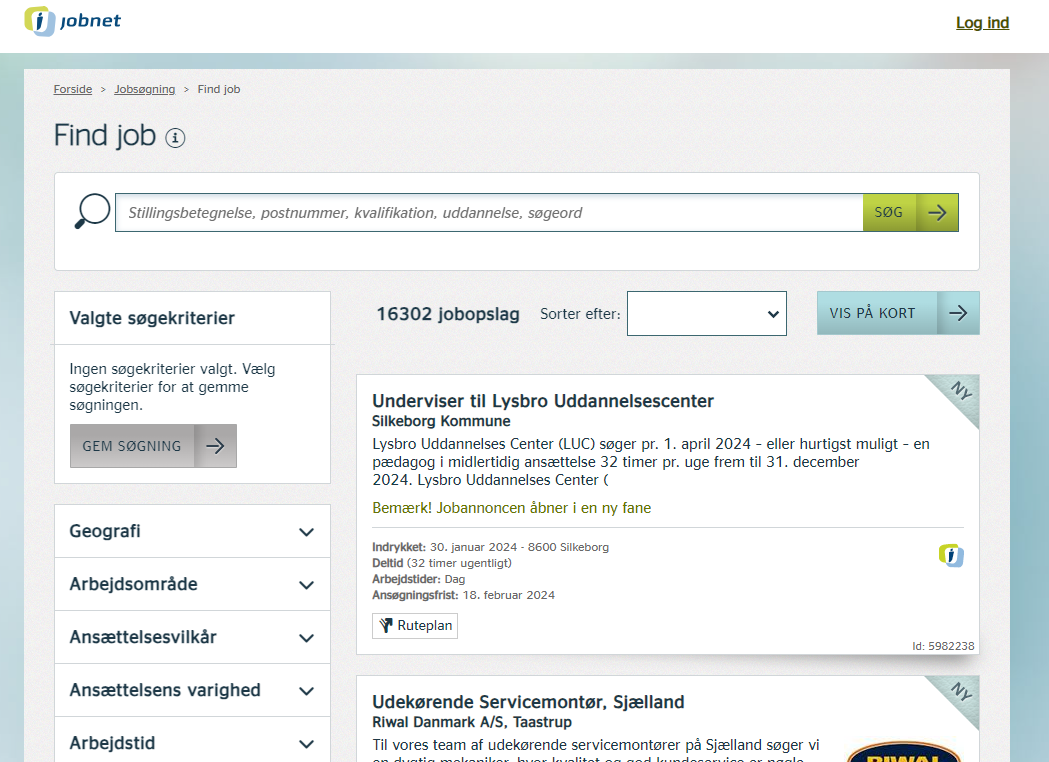Open the Sorter efter dropdown
1049x762 pixels.
point(706,313)
